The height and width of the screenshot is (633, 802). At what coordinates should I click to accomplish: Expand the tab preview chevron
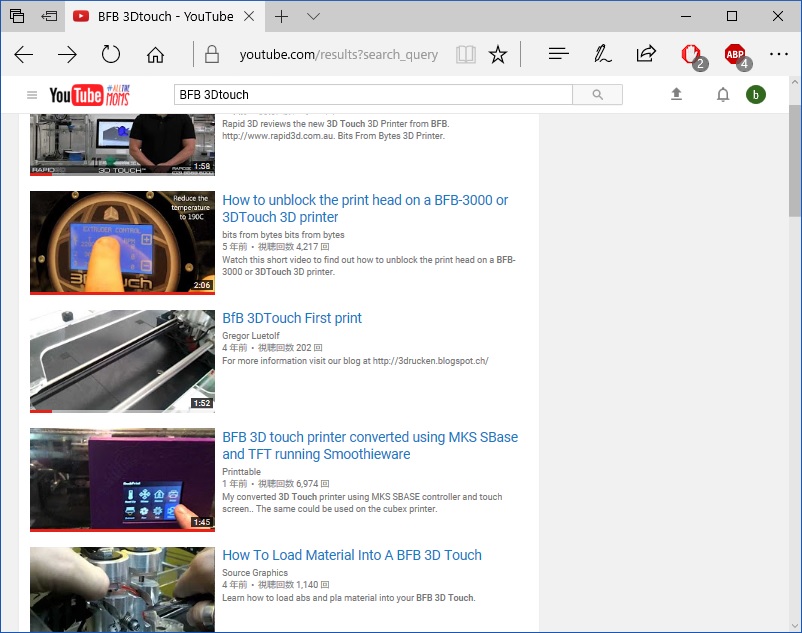313,17
